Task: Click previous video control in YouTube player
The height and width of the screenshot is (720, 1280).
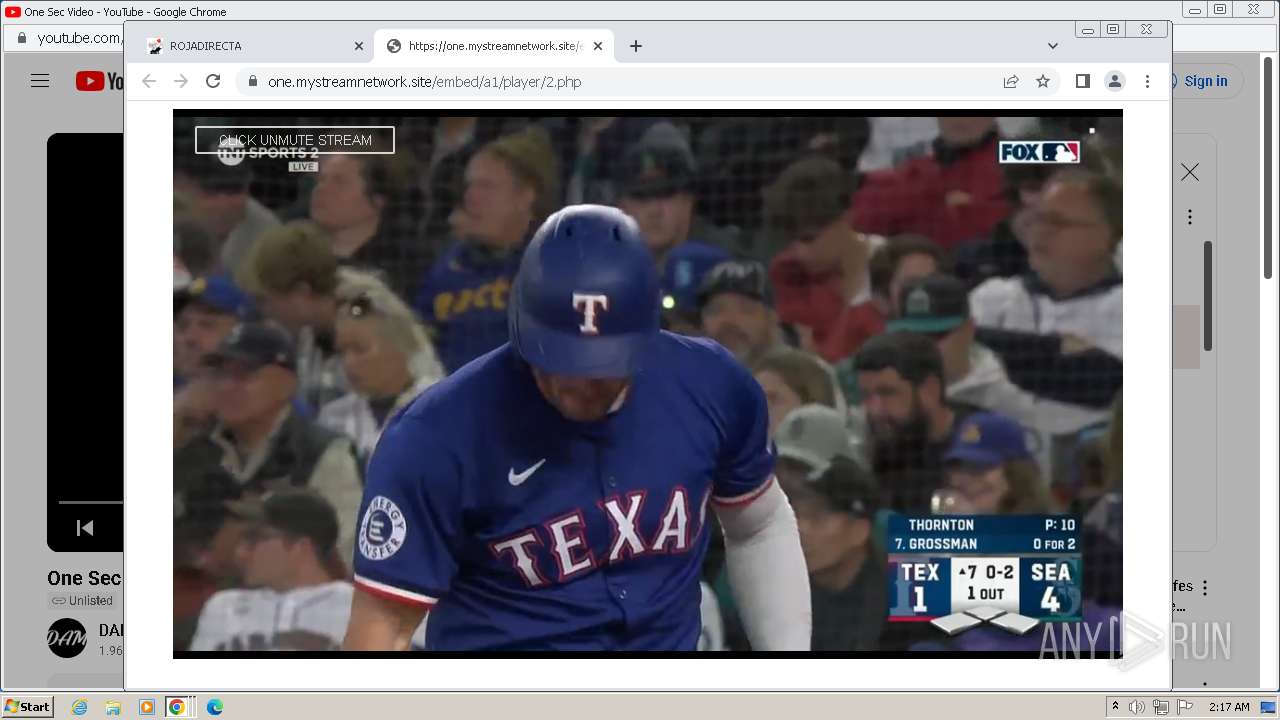Action: coord(85,528)
